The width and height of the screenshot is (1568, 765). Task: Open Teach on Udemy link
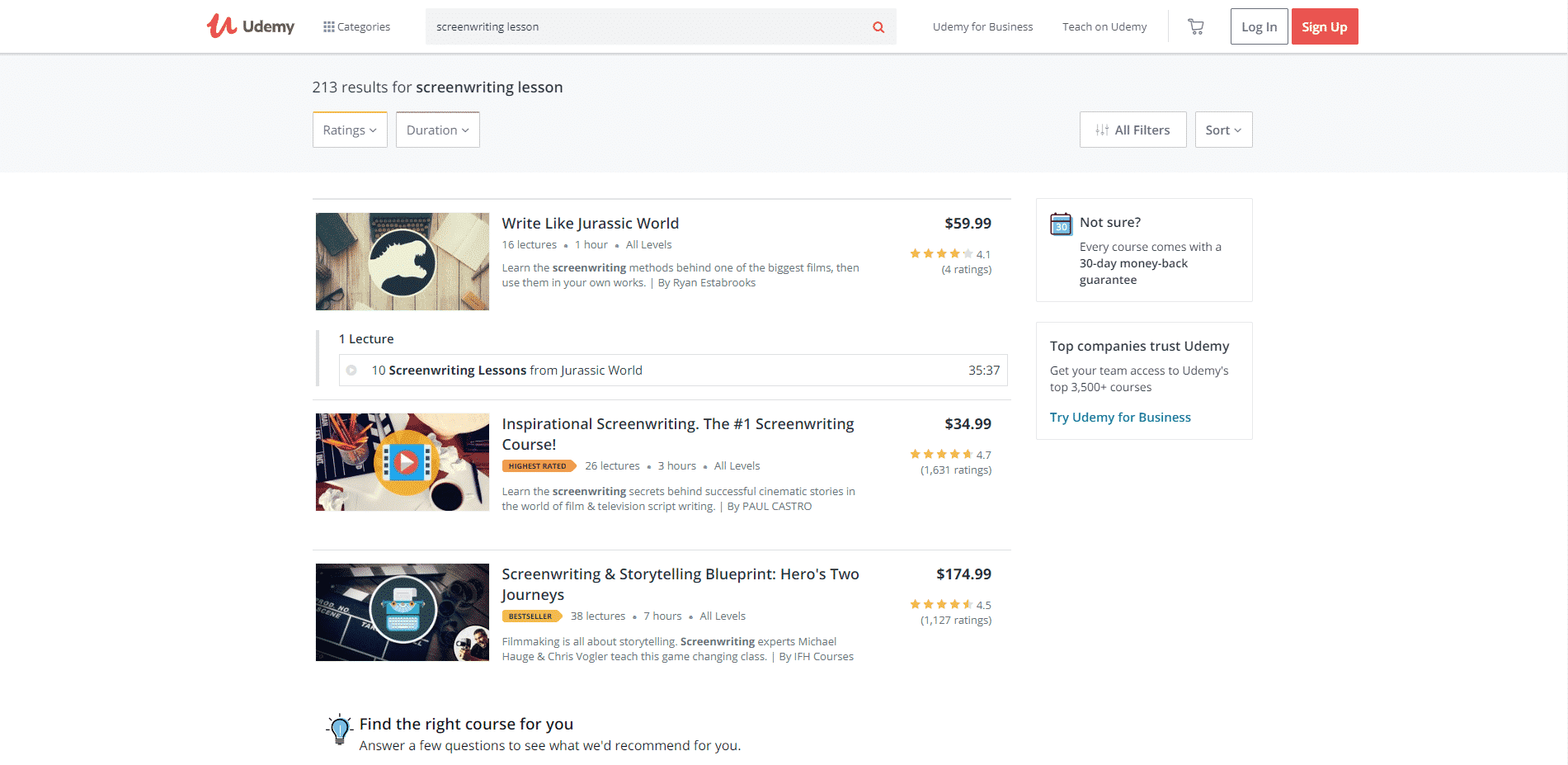(x=1104, y=26)
